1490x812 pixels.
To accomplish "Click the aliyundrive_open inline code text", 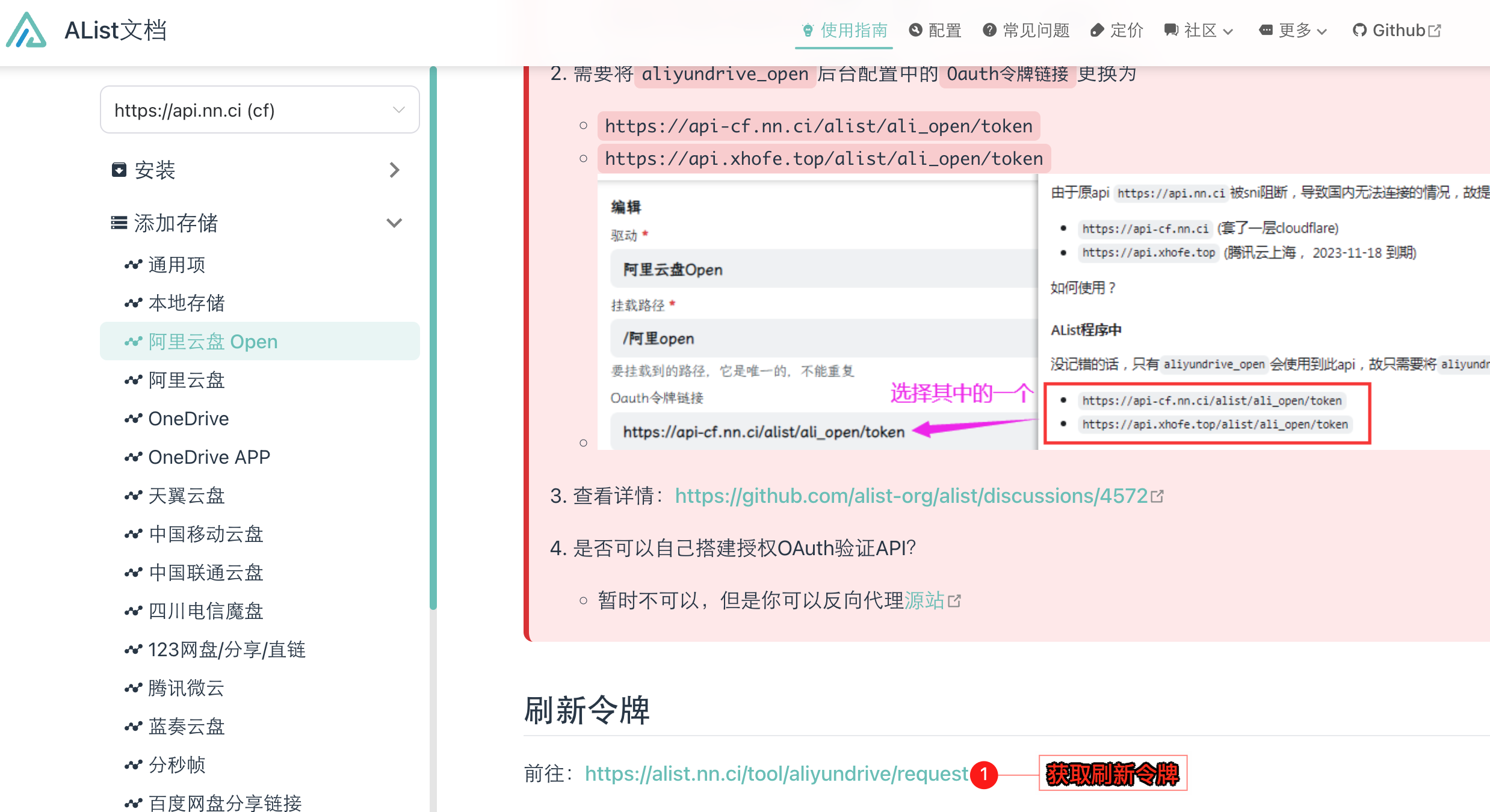I will (x=725, y=74).
